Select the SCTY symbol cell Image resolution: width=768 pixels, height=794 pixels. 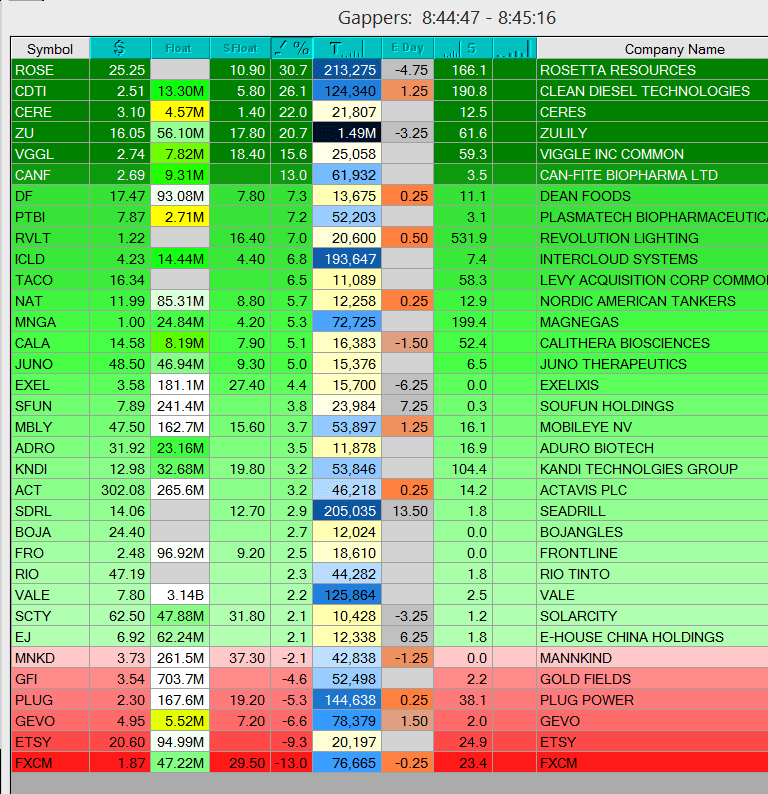[x=51, y=616]
